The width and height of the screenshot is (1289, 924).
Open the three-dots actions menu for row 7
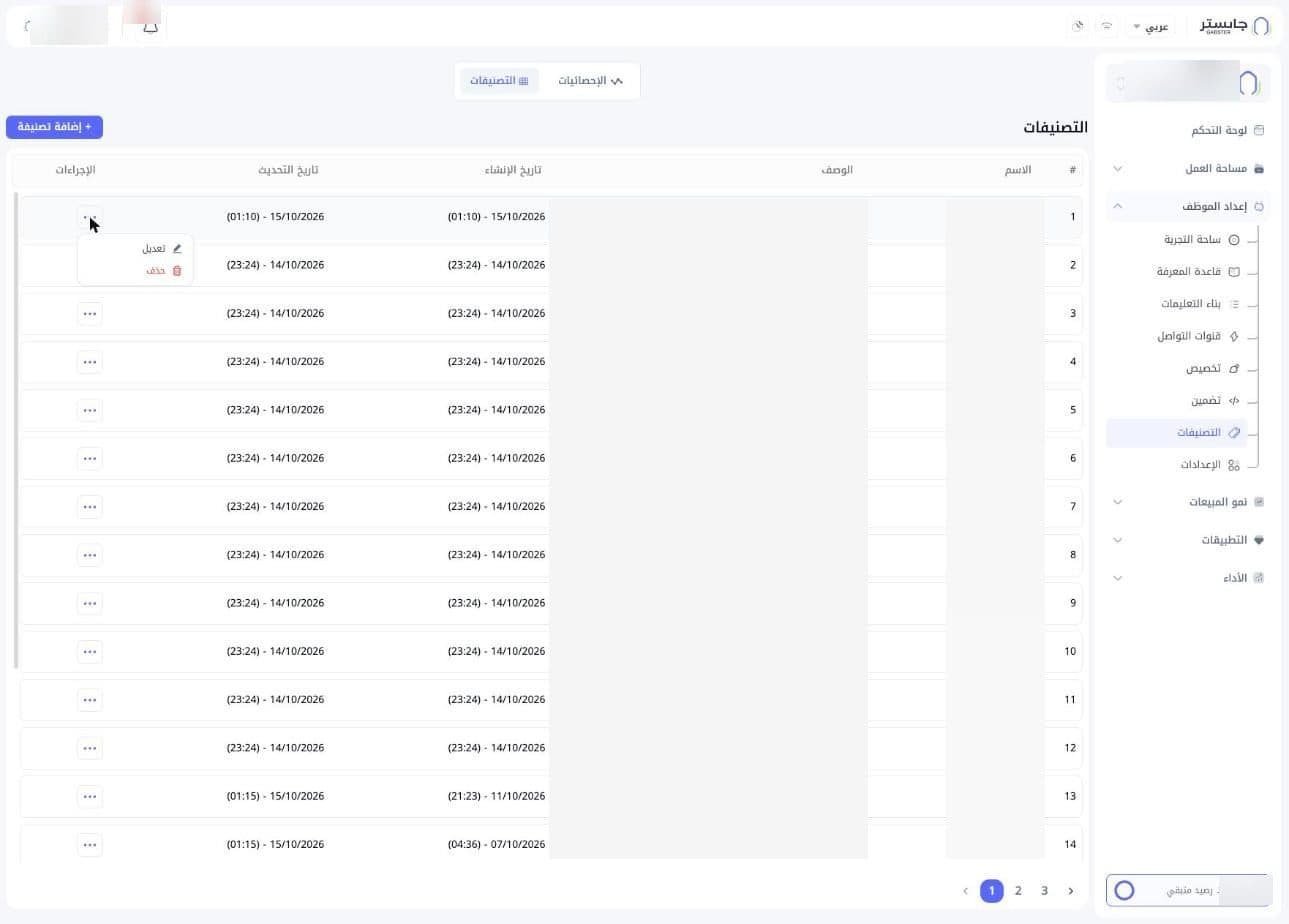point(90,506)
